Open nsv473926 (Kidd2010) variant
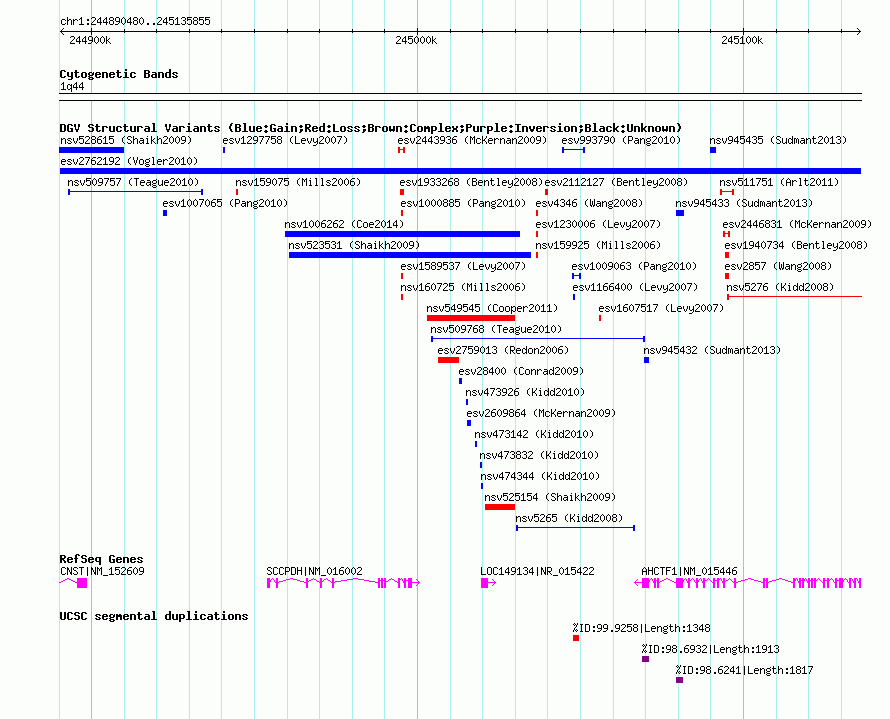 pyautogui.click(x=525, y=392)
